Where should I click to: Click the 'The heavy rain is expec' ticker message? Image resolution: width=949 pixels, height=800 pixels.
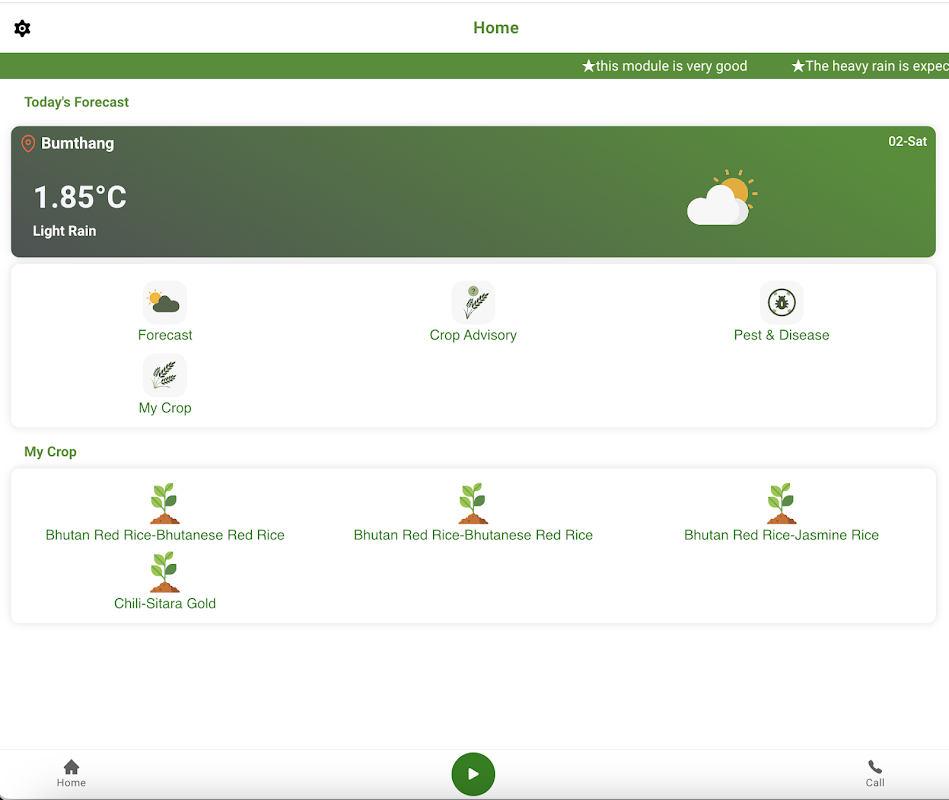coord(870,66)
